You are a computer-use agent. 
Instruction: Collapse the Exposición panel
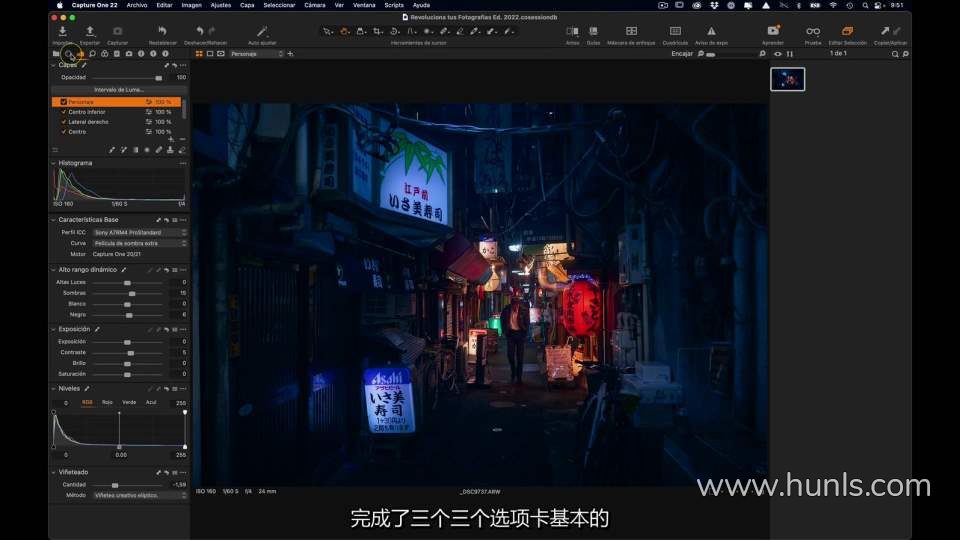tap(53, 329)
